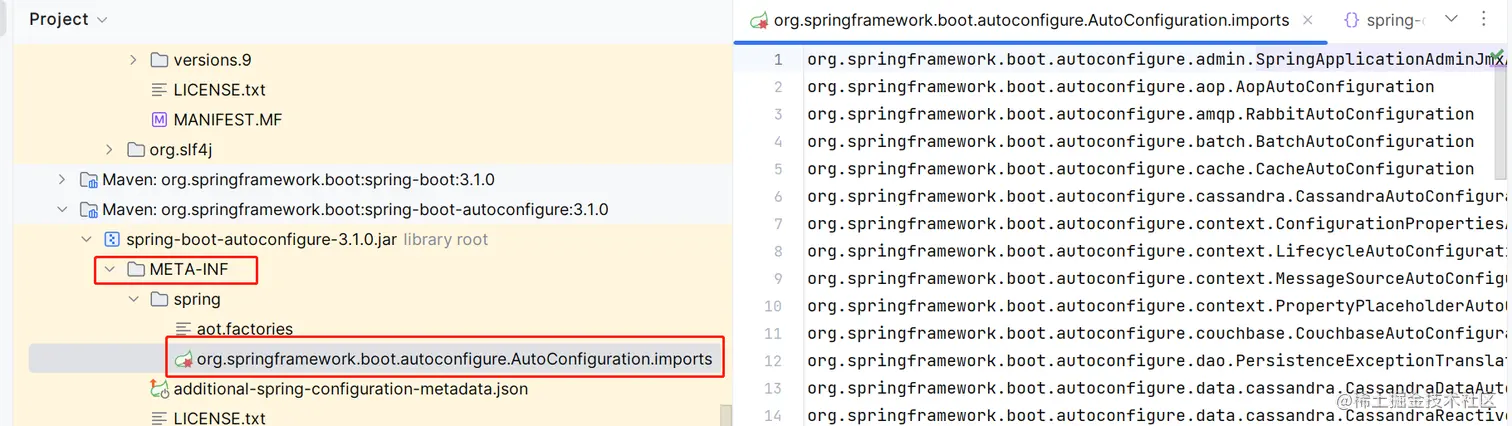Viewport: 1512px width, 426px height.
Task: Open LICENSE.txt above MANIFEST.MF
Action: (219, 90)
